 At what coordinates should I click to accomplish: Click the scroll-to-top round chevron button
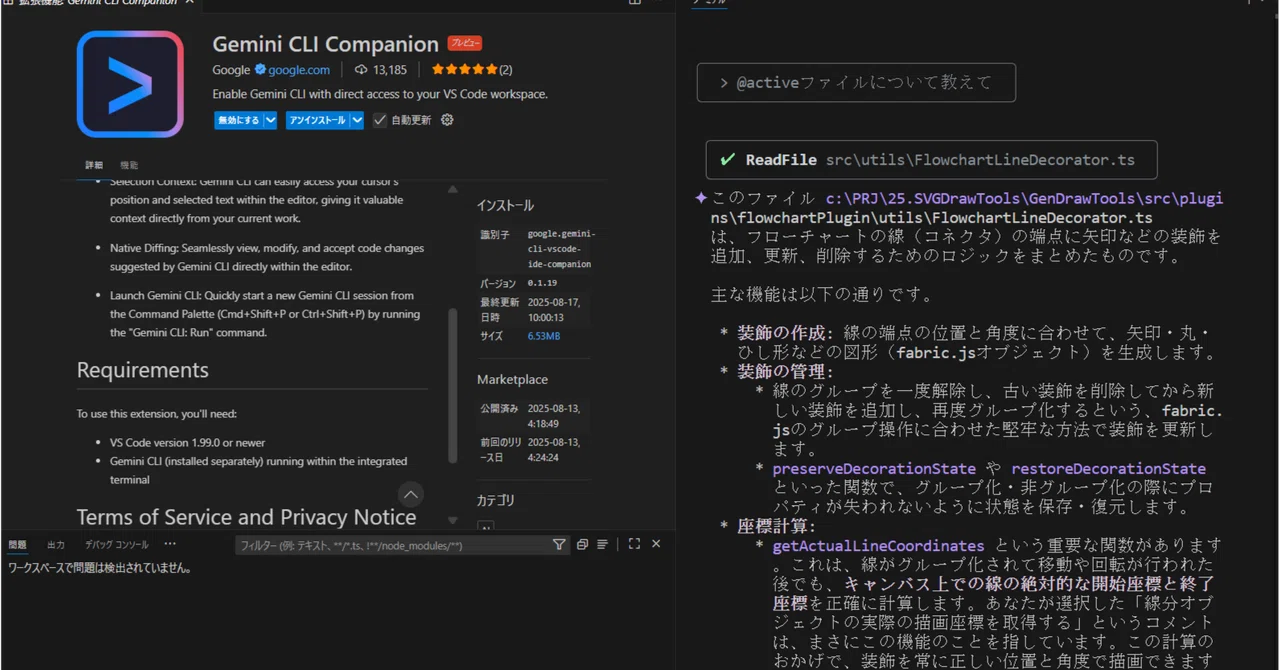click(411, 494)
